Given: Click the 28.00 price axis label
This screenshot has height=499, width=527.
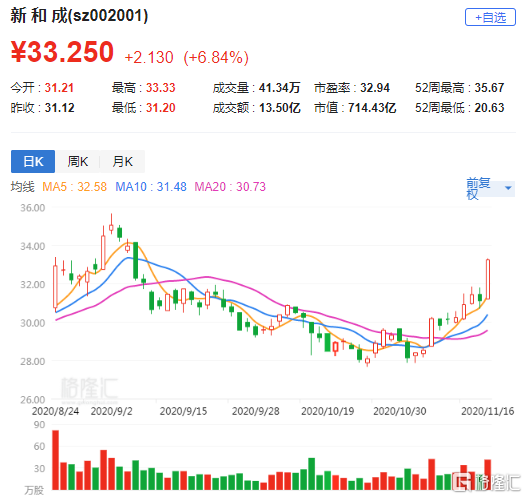Looking at the screenshot, I should pos(33,362).
